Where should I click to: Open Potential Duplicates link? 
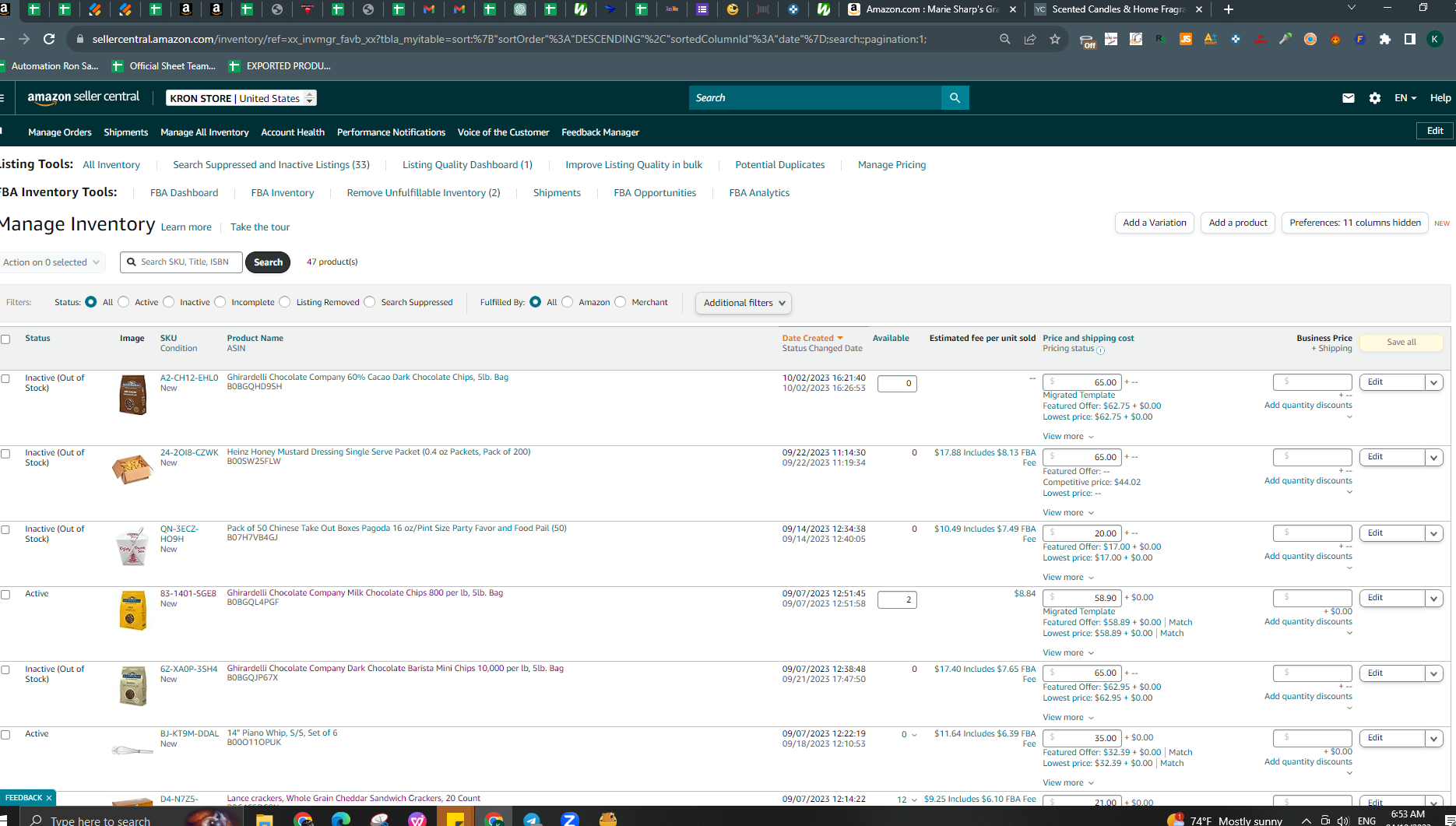click(779, 165)
